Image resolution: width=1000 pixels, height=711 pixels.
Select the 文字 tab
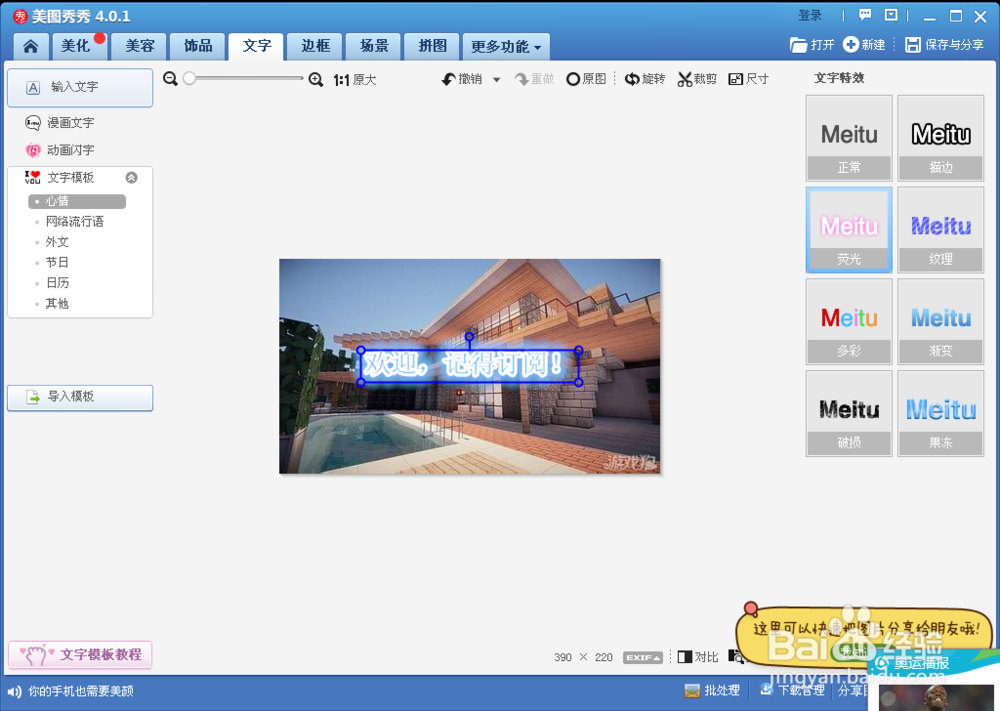(x=256, y=47)
